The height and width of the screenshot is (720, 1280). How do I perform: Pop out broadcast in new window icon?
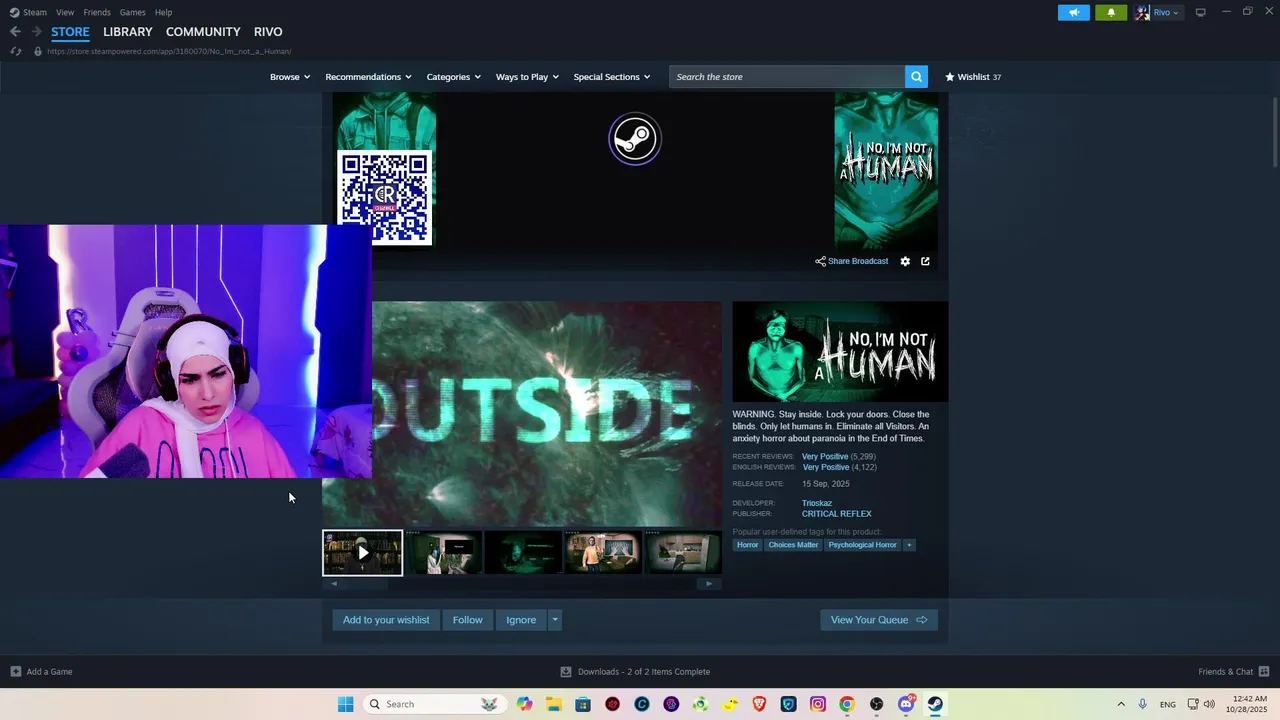[925, 261]
